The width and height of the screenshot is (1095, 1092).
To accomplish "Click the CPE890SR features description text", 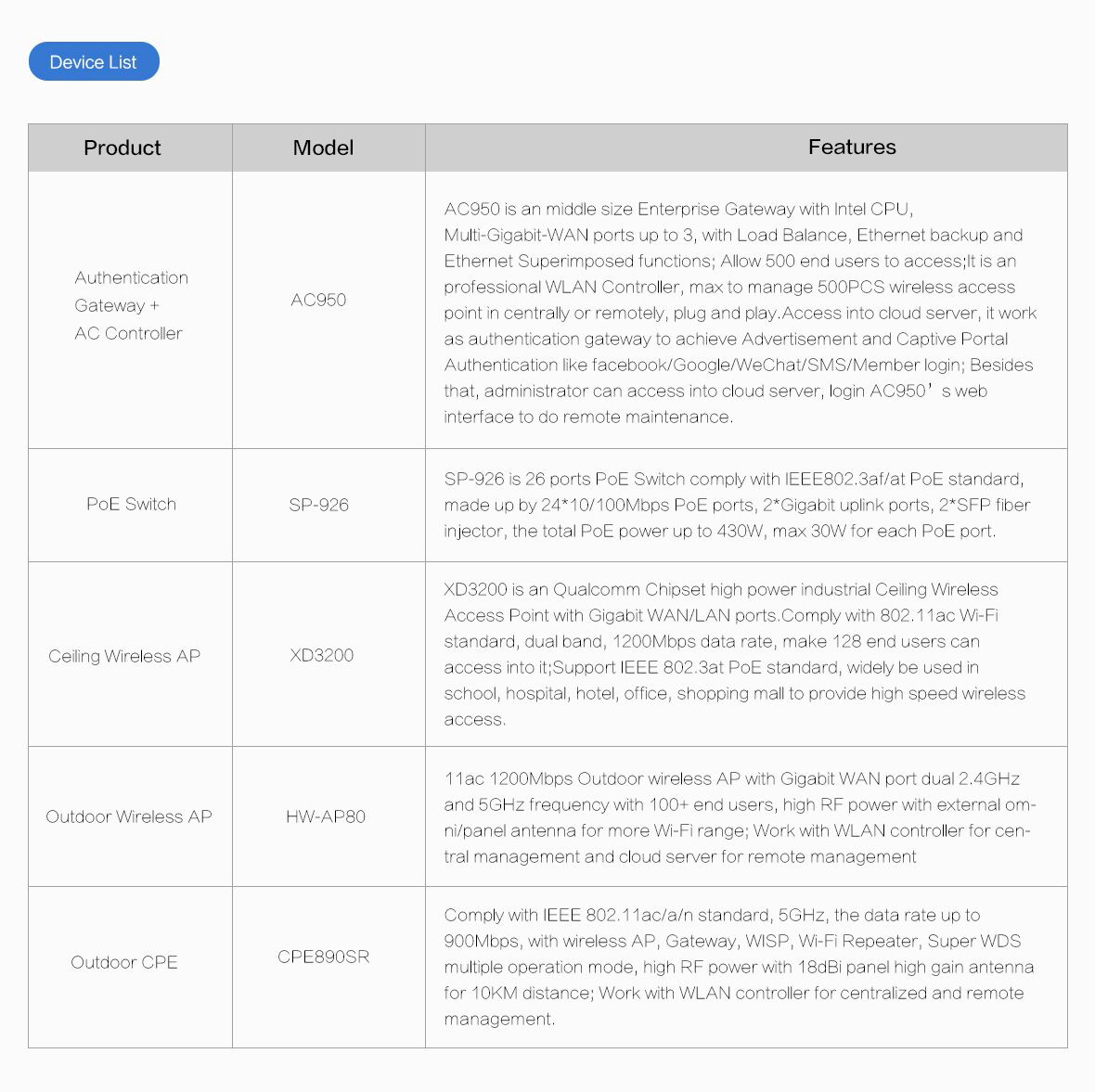I will pyautogui.click(x=739, y=967).
